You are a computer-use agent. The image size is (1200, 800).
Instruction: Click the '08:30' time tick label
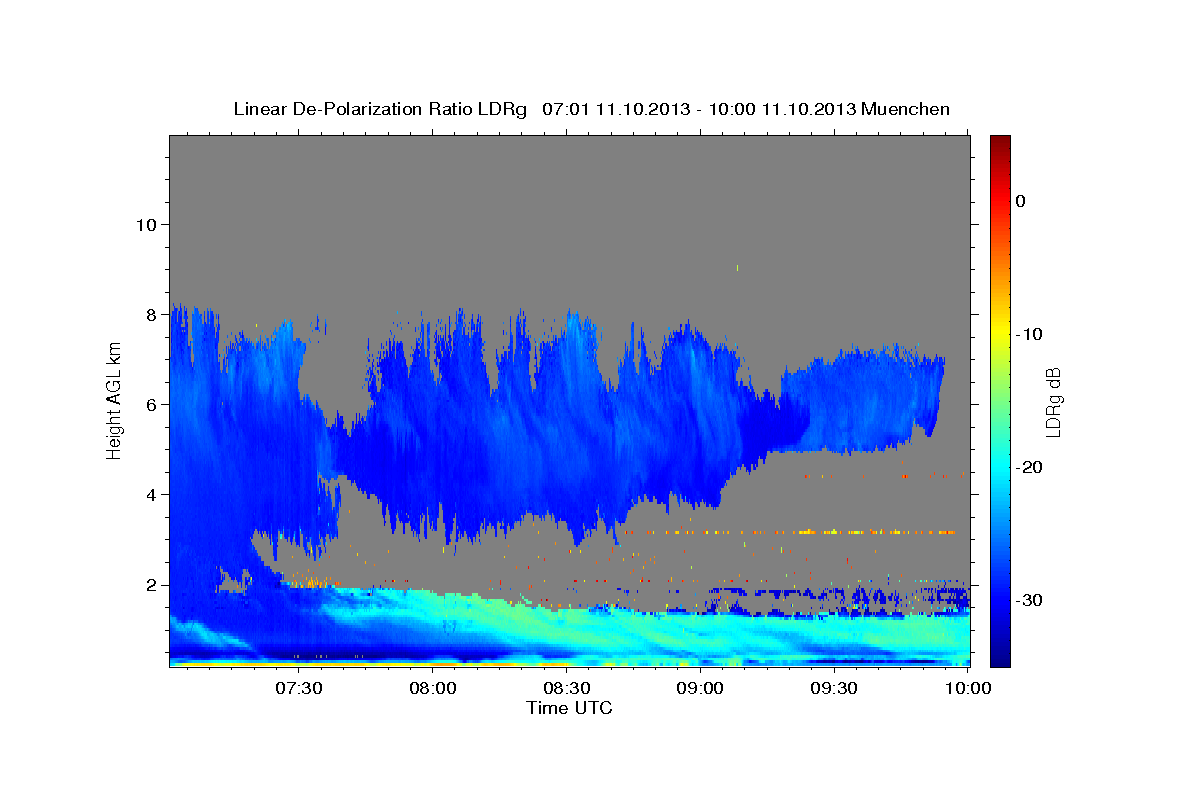pos(566,689)
